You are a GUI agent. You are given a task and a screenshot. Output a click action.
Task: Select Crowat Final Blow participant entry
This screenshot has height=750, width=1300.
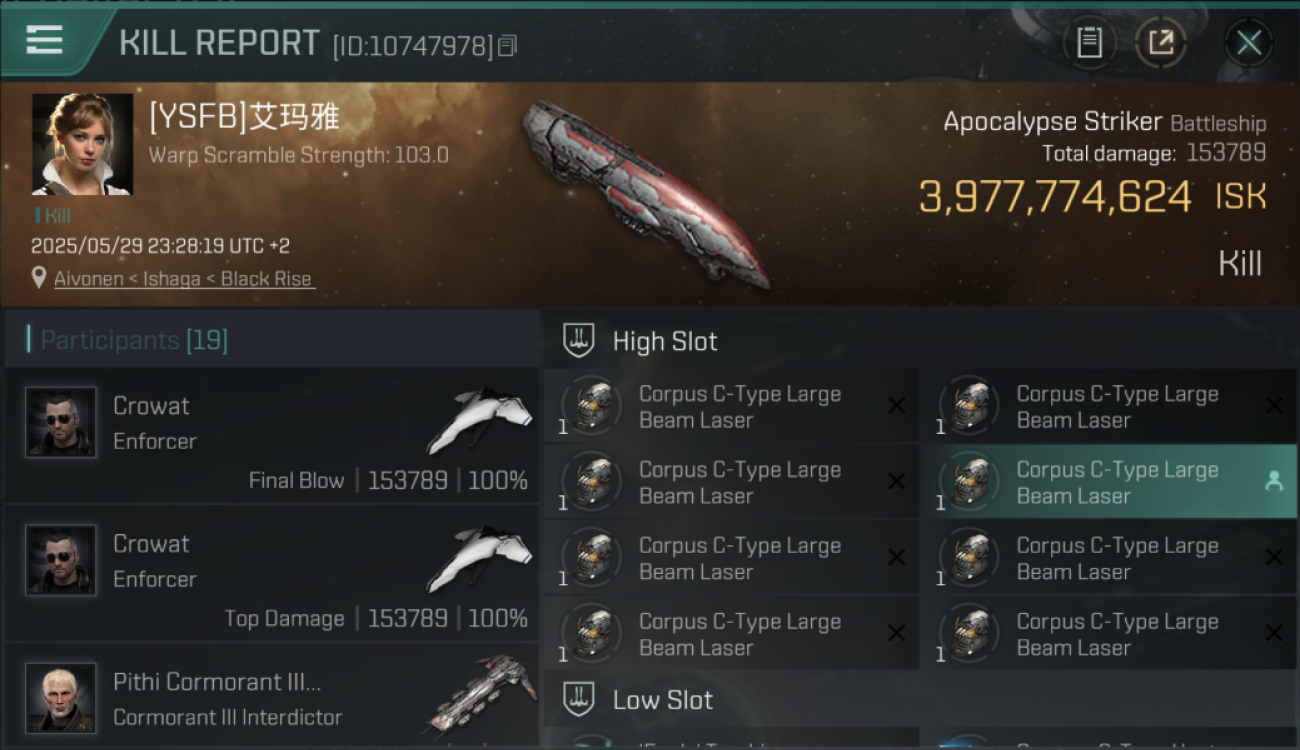[x=272, y=435]
